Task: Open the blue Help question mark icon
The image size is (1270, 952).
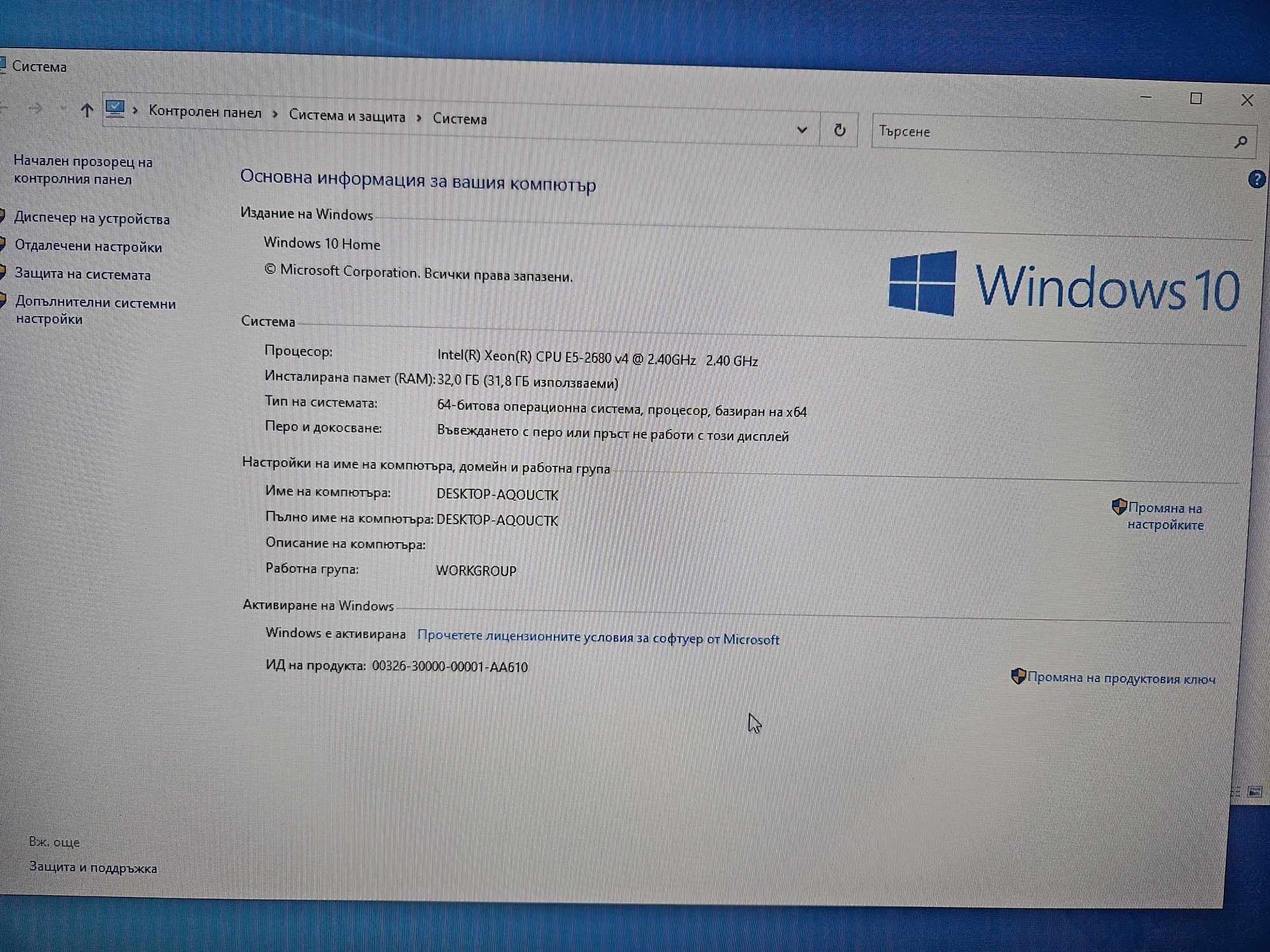Action: click(x=1257, y=180)
